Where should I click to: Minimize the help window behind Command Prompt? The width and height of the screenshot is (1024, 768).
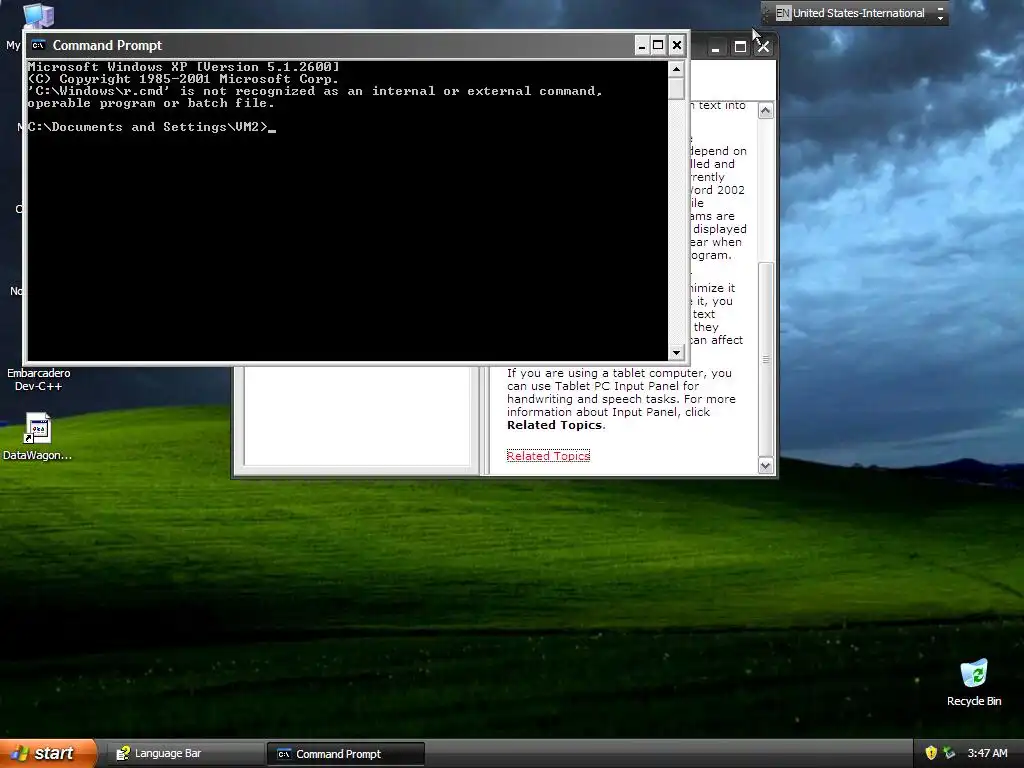click(x=716, y=47)
